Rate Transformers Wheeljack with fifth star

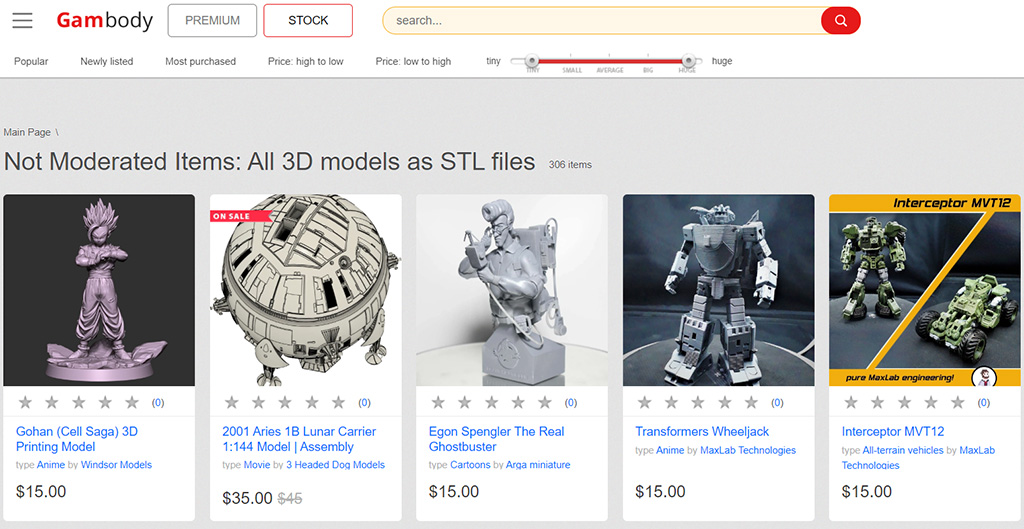751,402
